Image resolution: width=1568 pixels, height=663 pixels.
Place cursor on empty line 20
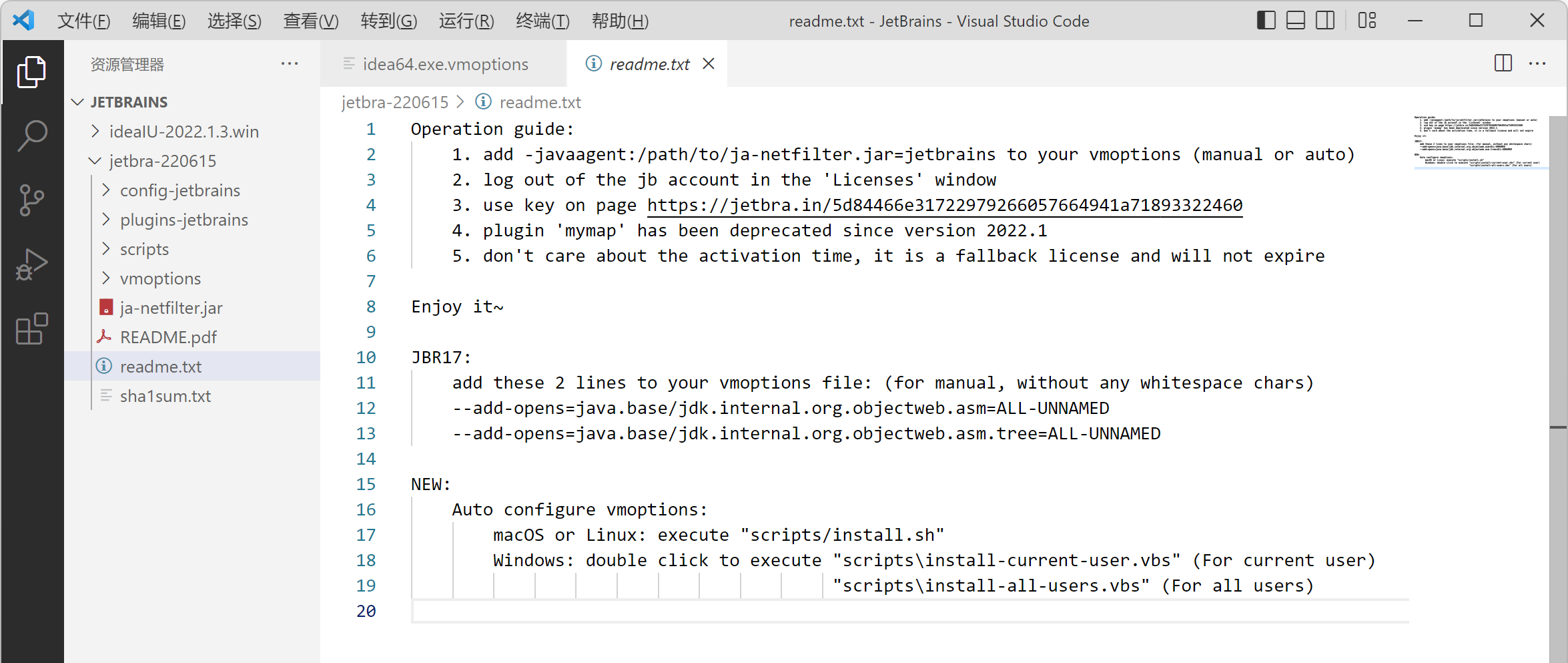coord(910,611)
